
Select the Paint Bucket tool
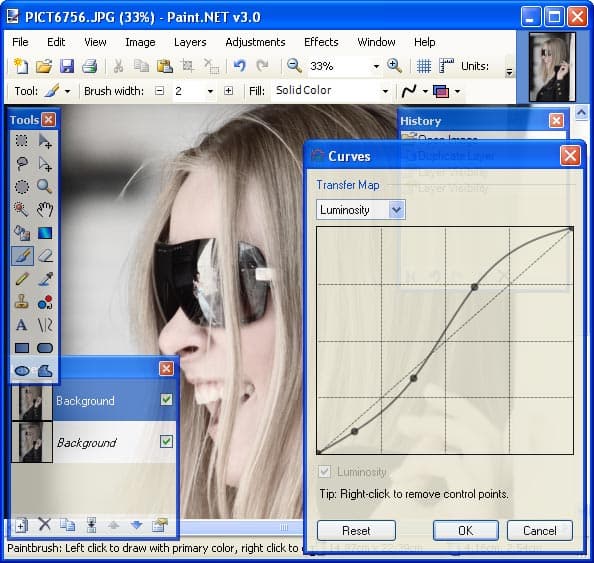tap(22, 233)
